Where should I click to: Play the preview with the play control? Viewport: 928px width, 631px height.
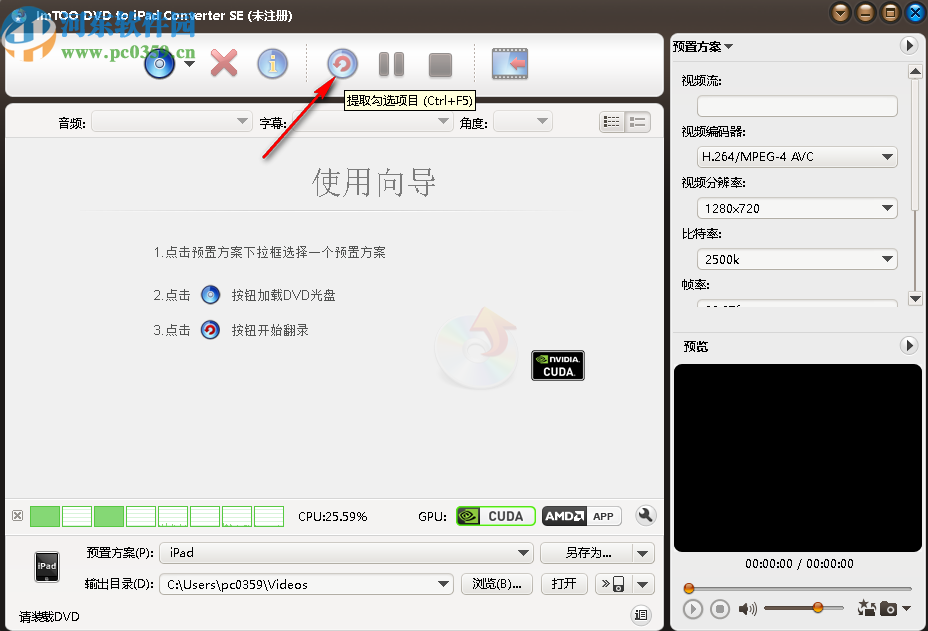pyautogui.click(x=693, y=608)
